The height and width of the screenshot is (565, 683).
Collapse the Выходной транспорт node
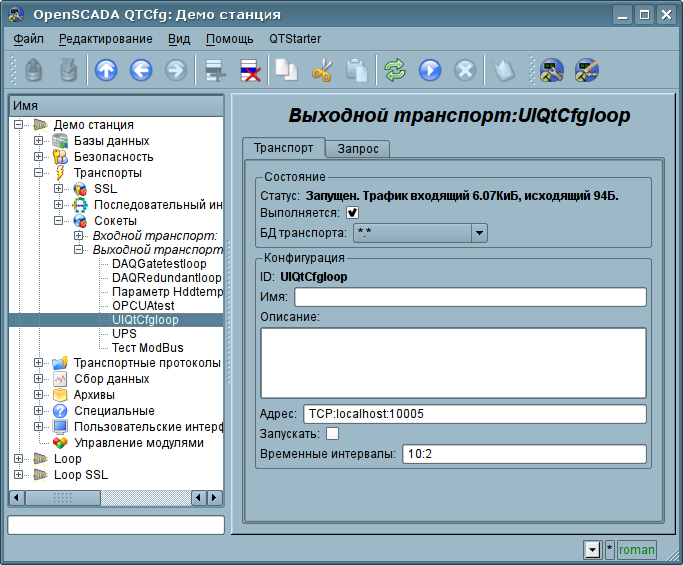78,250
